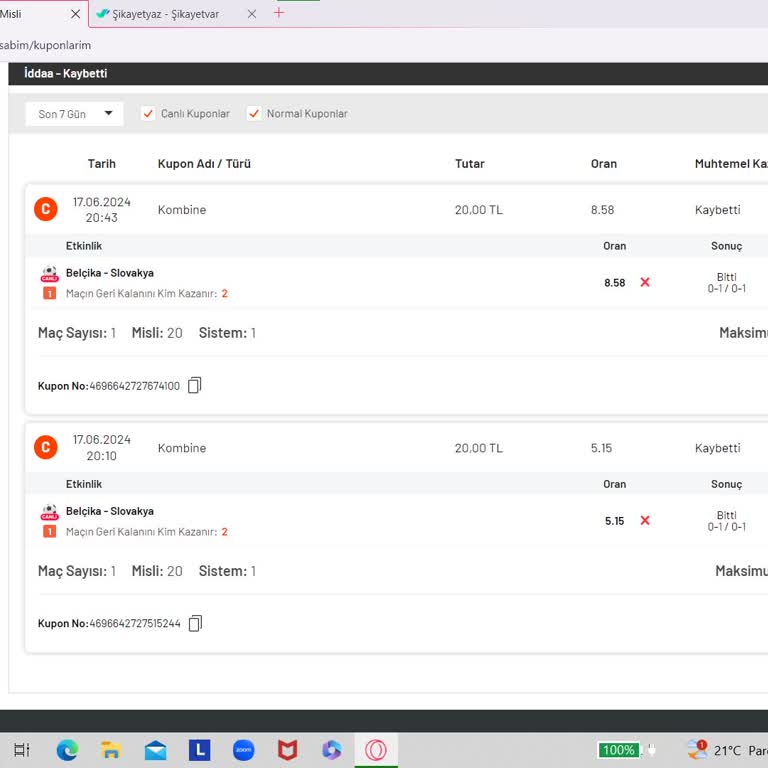Click the orange C icon on 20:43 coupon

[46, 209]
